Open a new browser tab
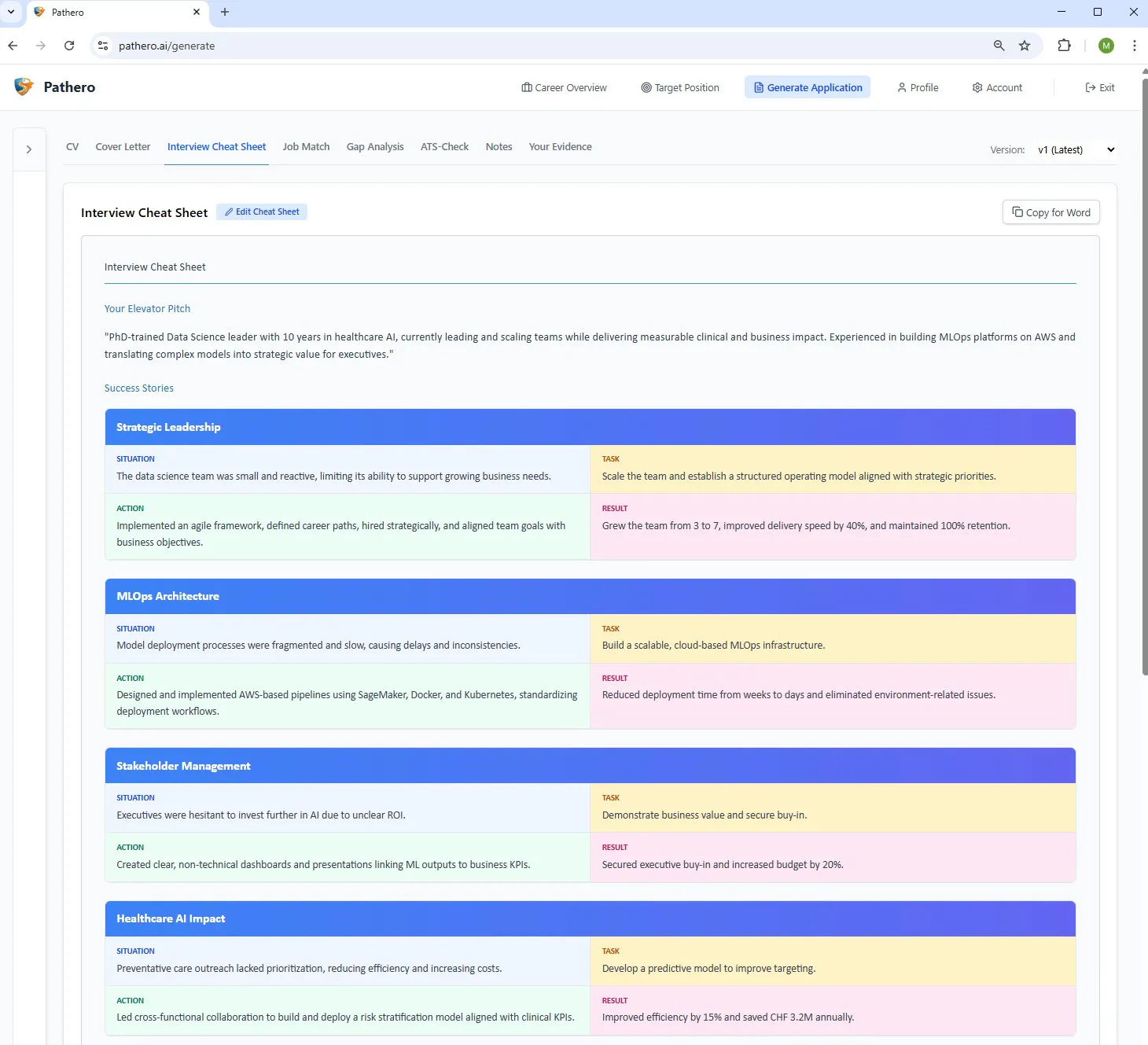The width and height of the screenshot is (1148, 1045). 225,12
